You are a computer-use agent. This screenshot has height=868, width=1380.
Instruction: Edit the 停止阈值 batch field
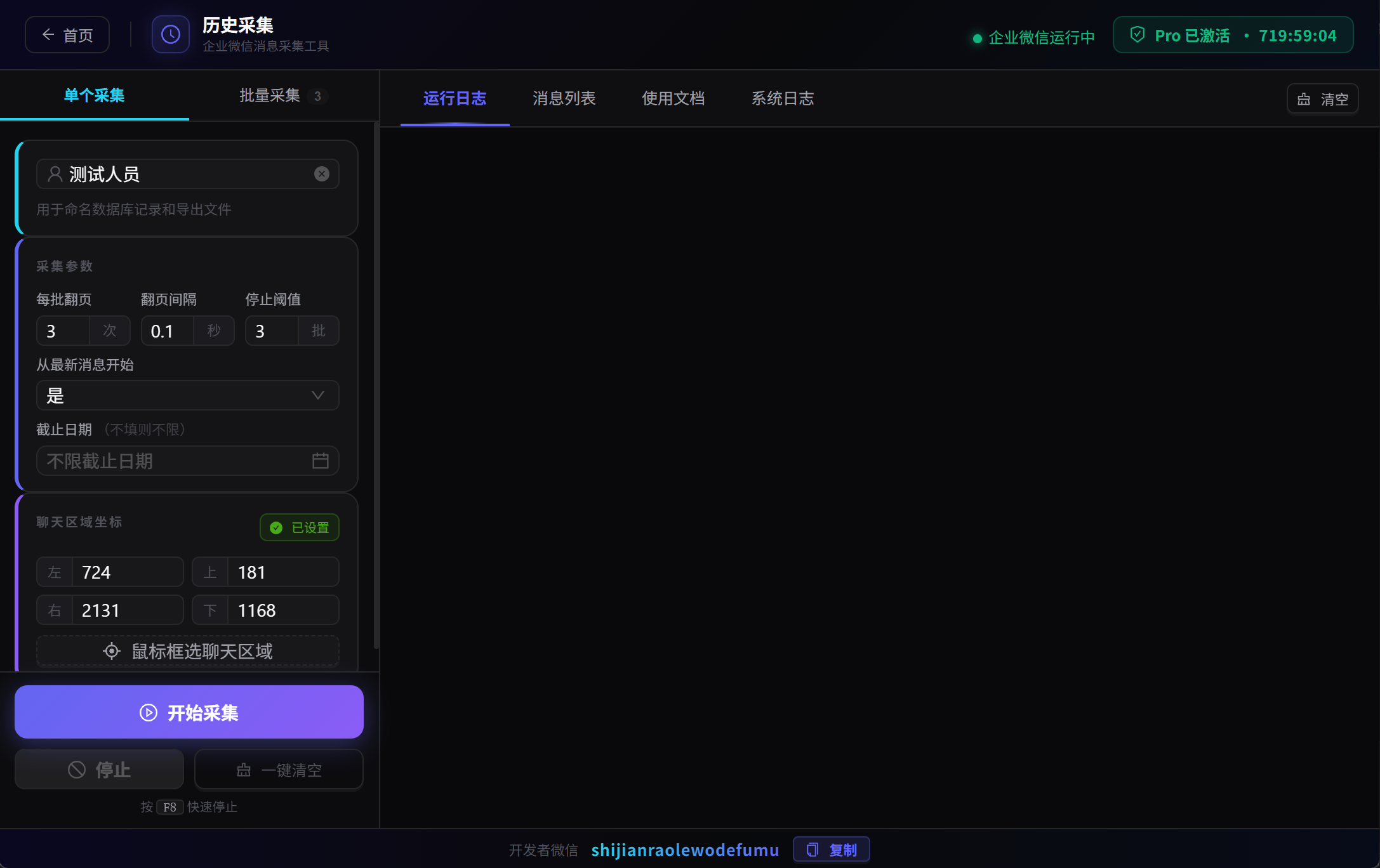pyautogui.click(x=272, y=331)
